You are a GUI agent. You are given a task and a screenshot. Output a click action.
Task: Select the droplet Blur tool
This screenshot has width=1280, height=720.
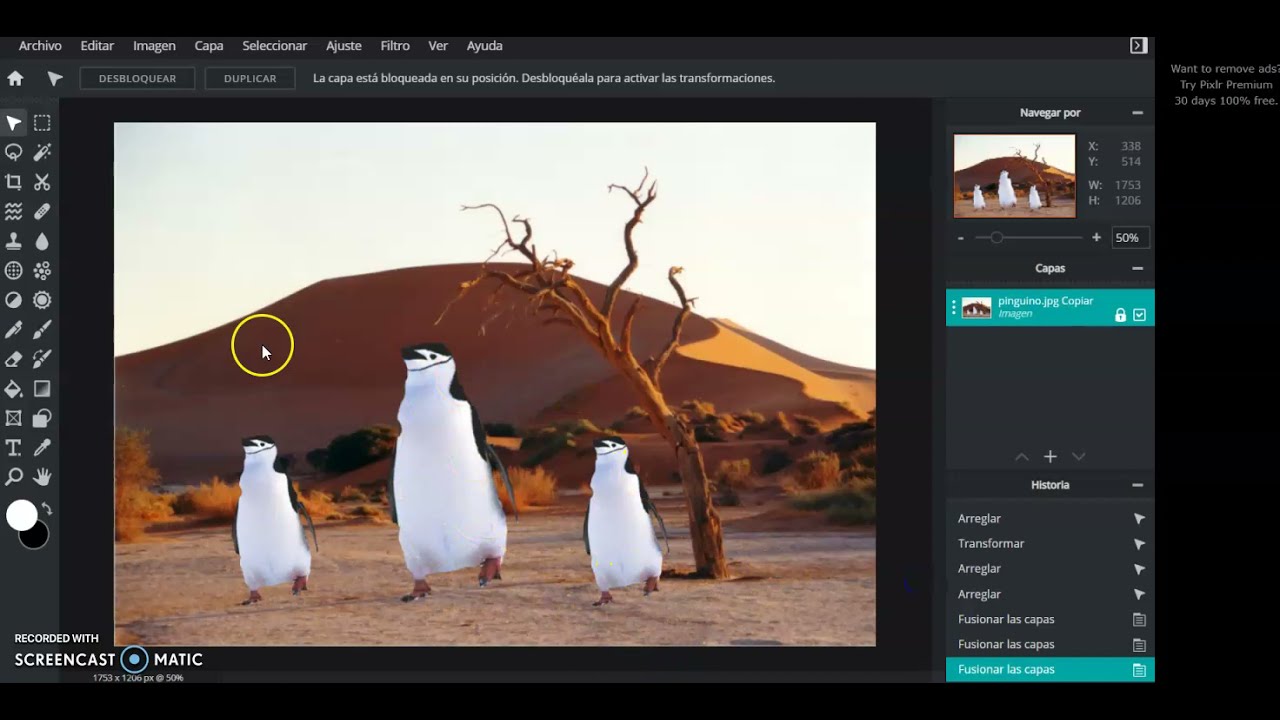click(x=42, y=241)
